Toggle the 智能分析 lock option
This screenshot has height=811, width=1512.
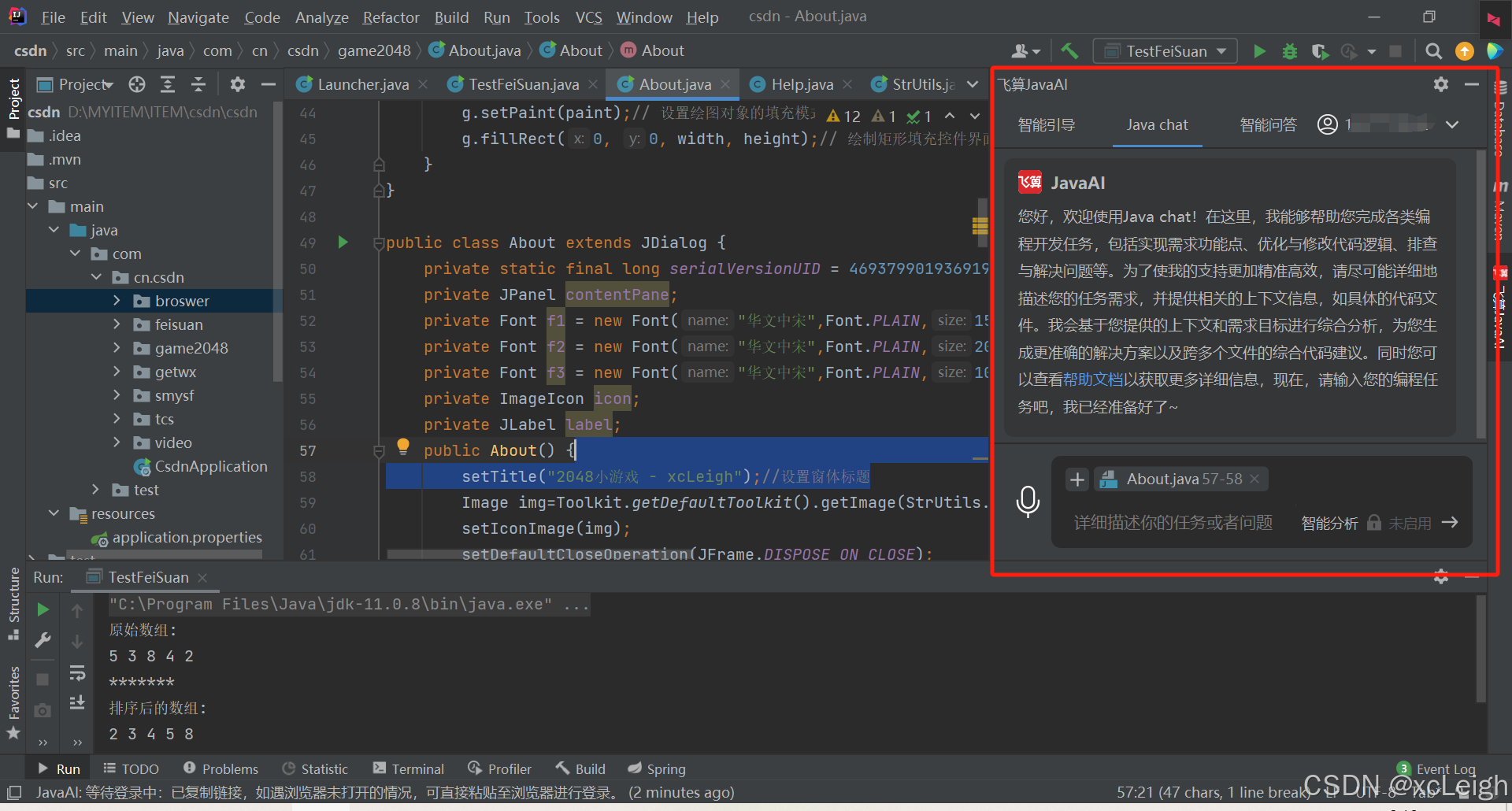(x=1373, y=523)
